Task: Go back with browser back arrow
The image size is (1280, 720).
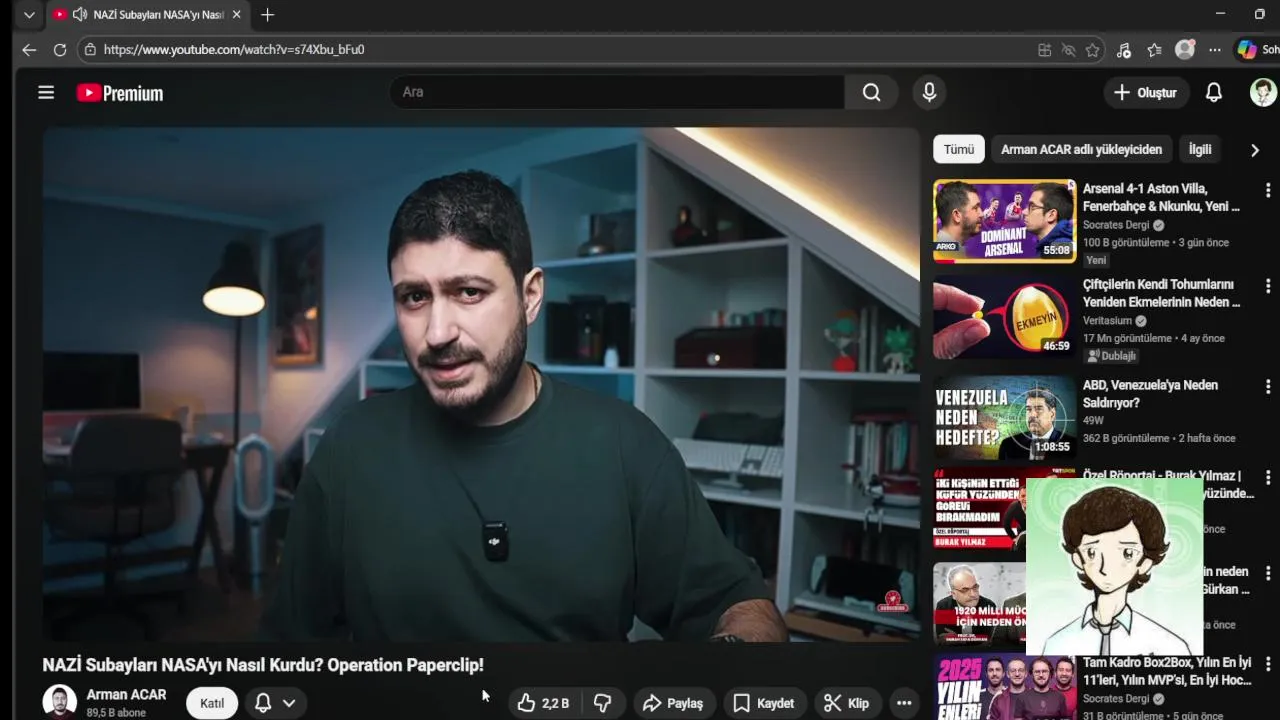Action: point(29,49)
